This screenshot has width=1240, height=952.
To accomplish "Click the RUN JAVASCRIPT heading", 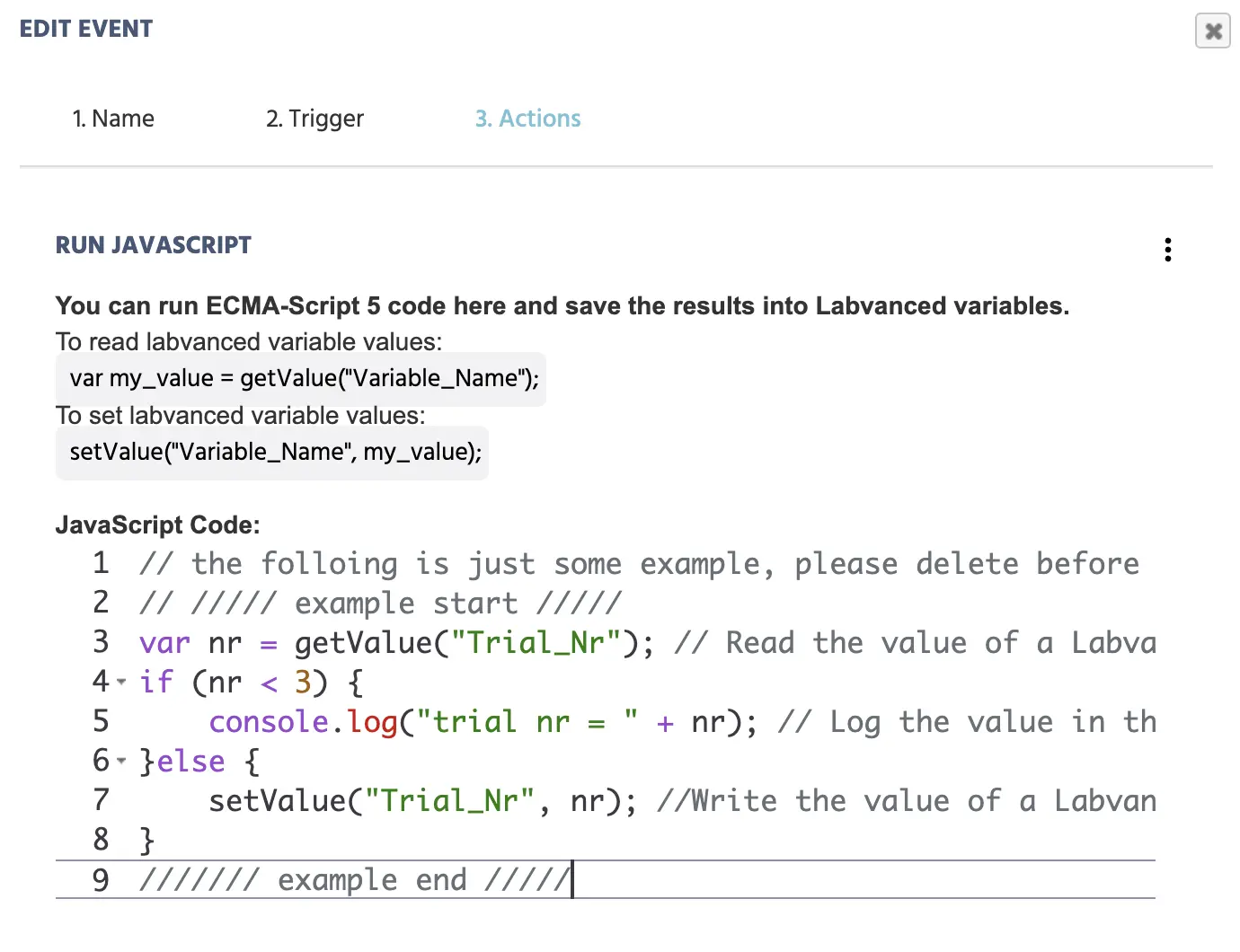I will tap(153, 244).
